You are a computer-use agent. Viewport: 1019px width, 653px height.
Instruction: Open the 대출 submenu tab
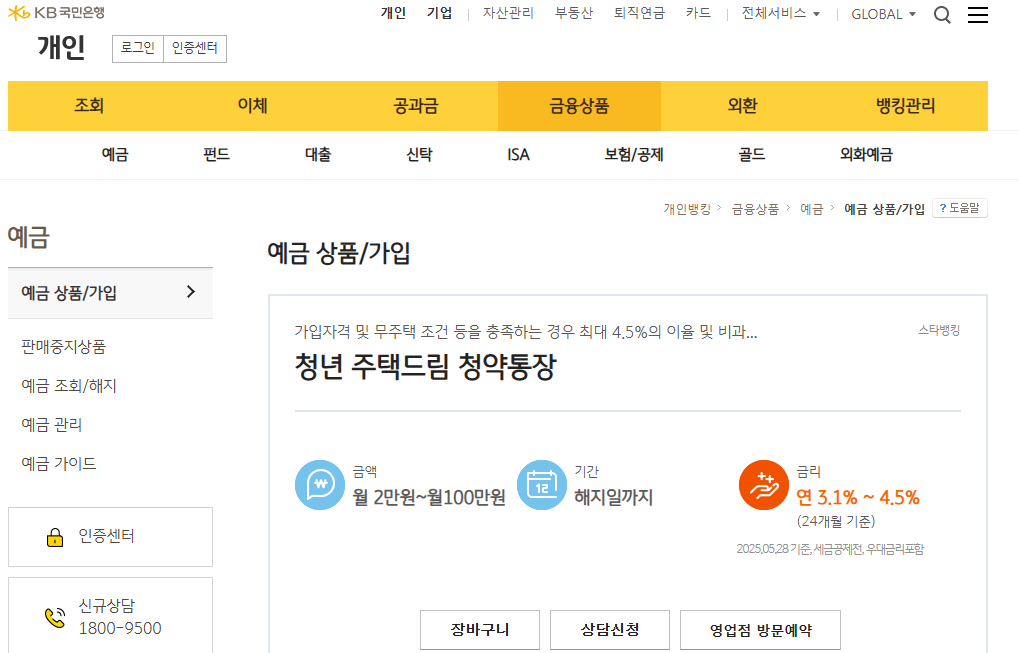point(318,155)
